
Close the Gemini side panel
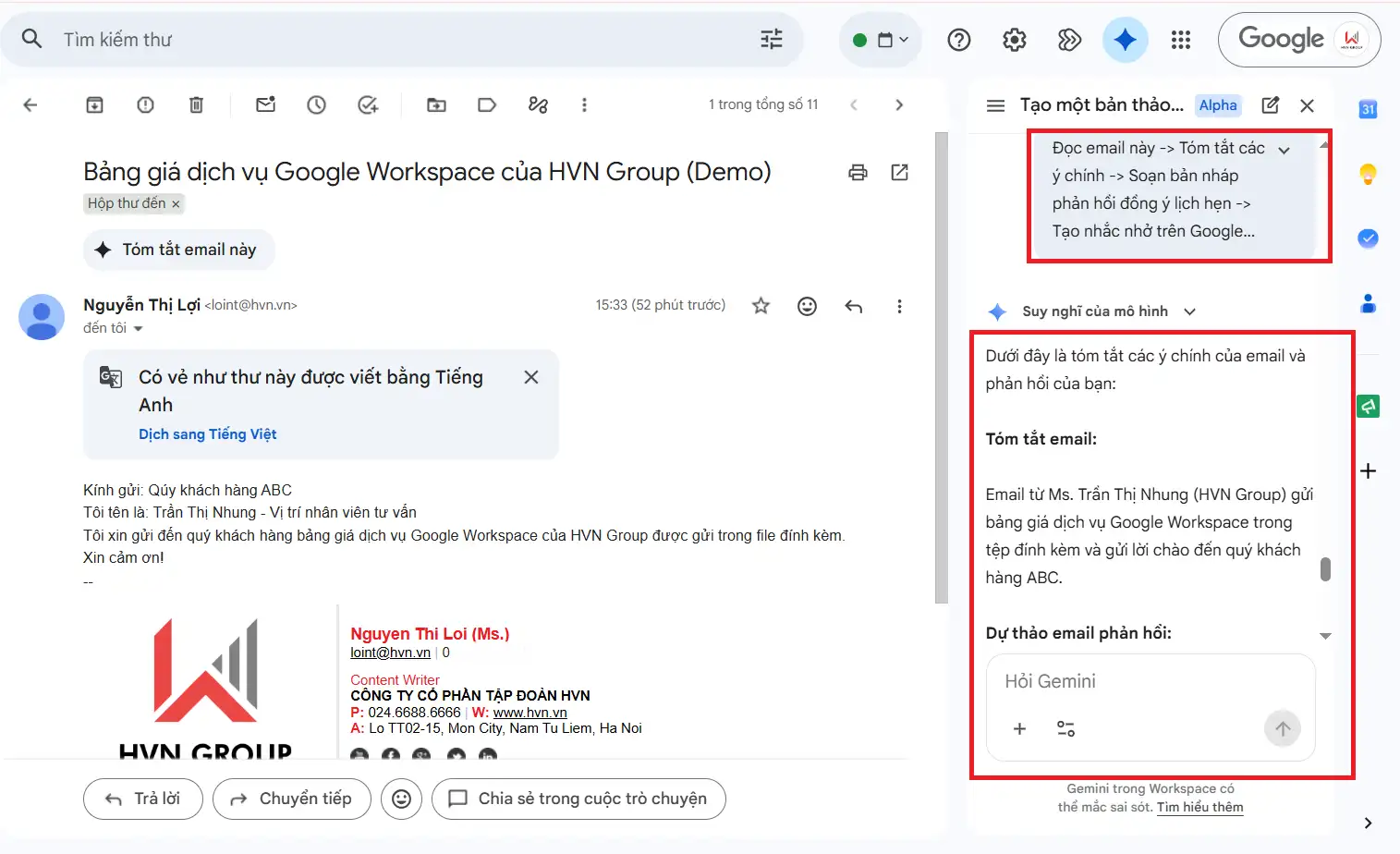coord(1307,105)
